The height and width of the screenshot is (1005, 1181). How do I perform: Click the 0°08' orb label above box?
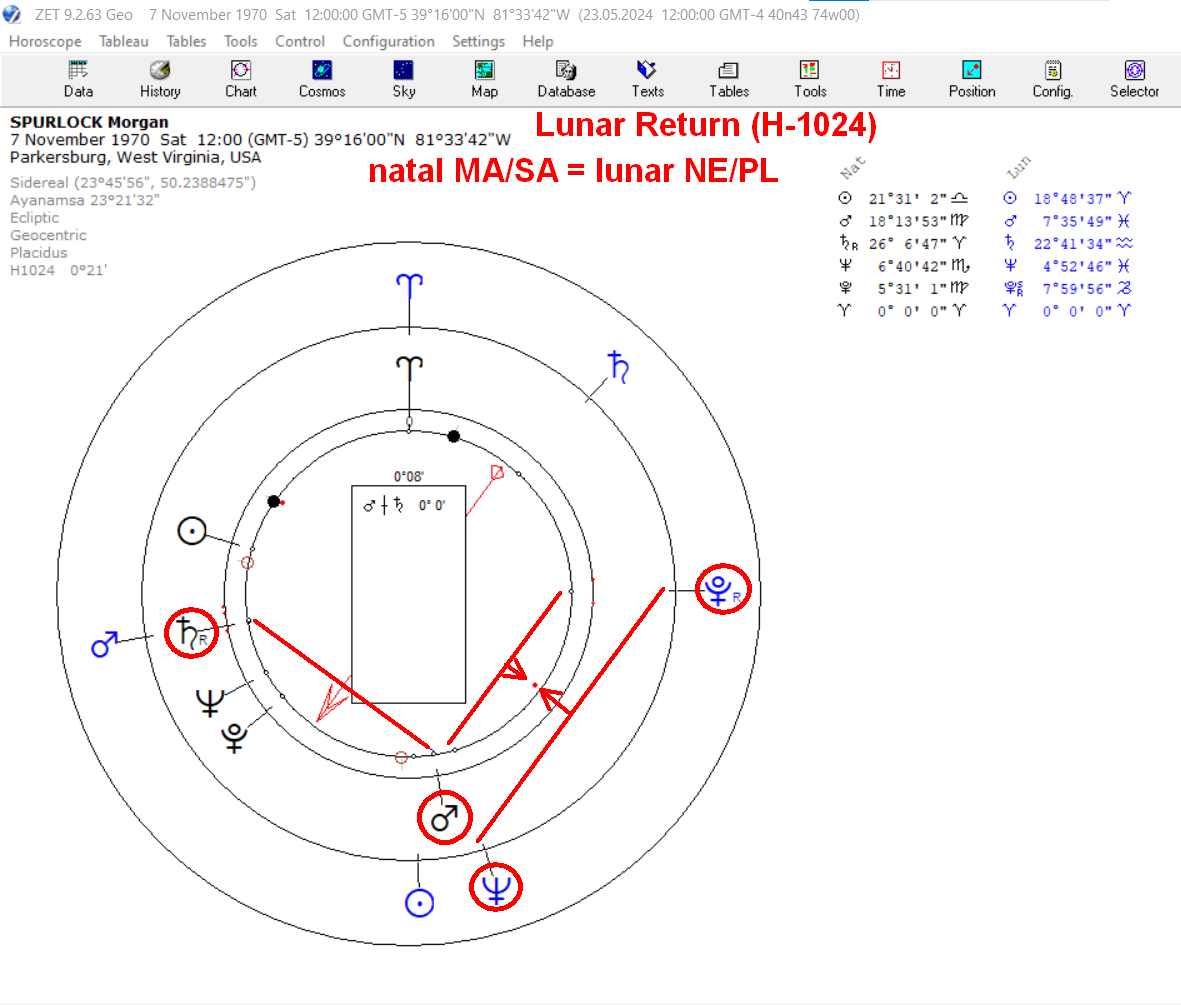[x=408, y=476]
